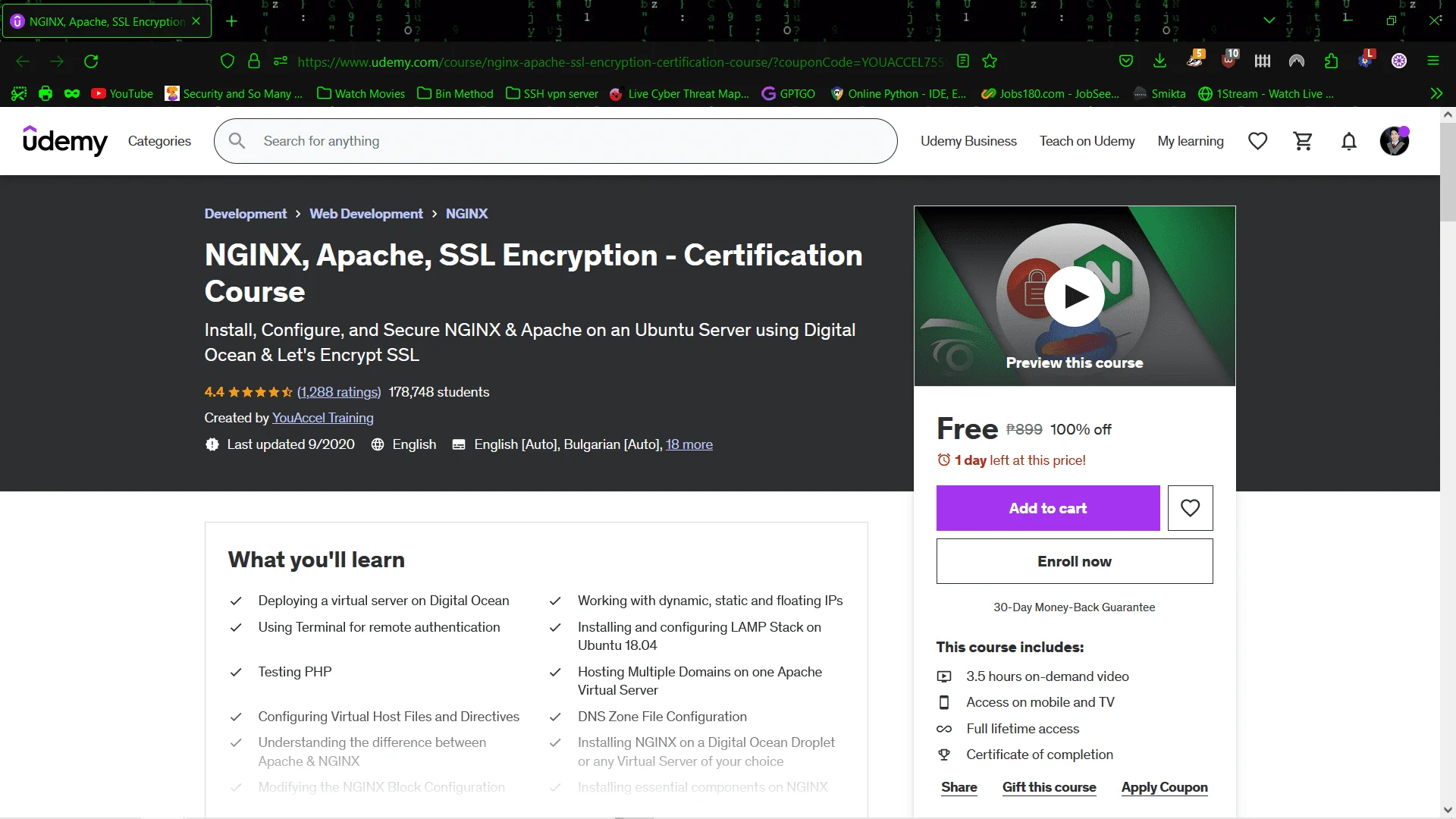Image resolution: width=1456 pixels, height=819 pixels.
Task: Open the wishlist heart icon in header
Action: click(x=1258, y=141)
